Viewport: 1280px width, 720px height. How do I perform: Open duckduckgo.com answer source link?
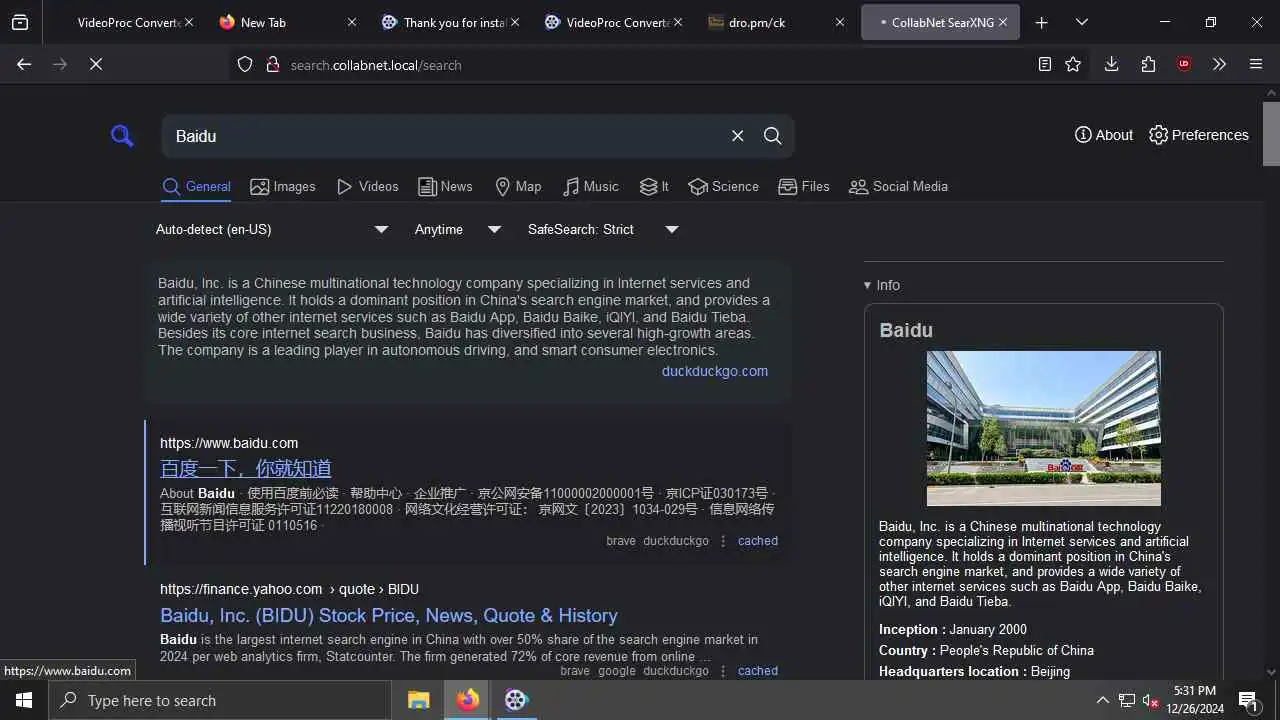click(x=715, y=371)
